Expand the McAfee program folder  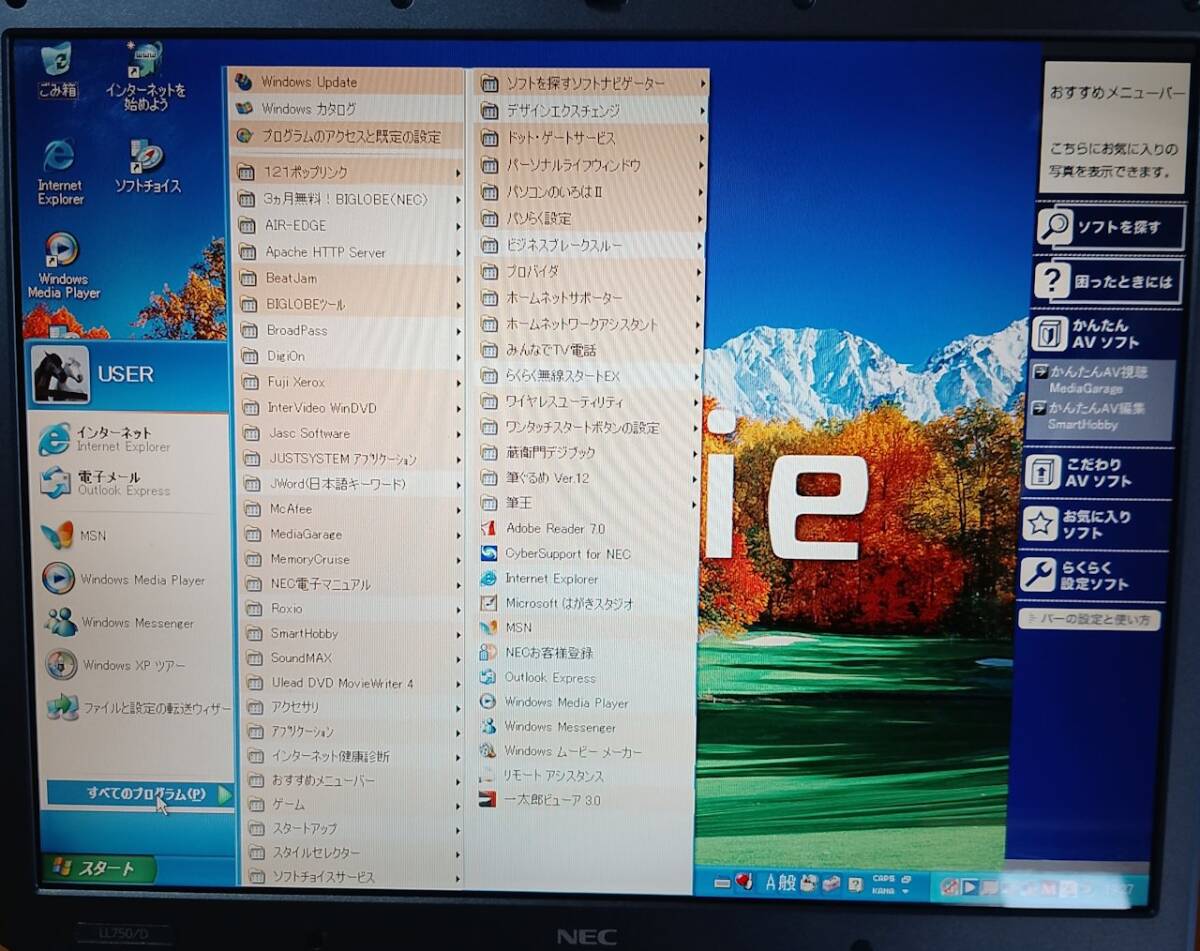pos(350,509)
